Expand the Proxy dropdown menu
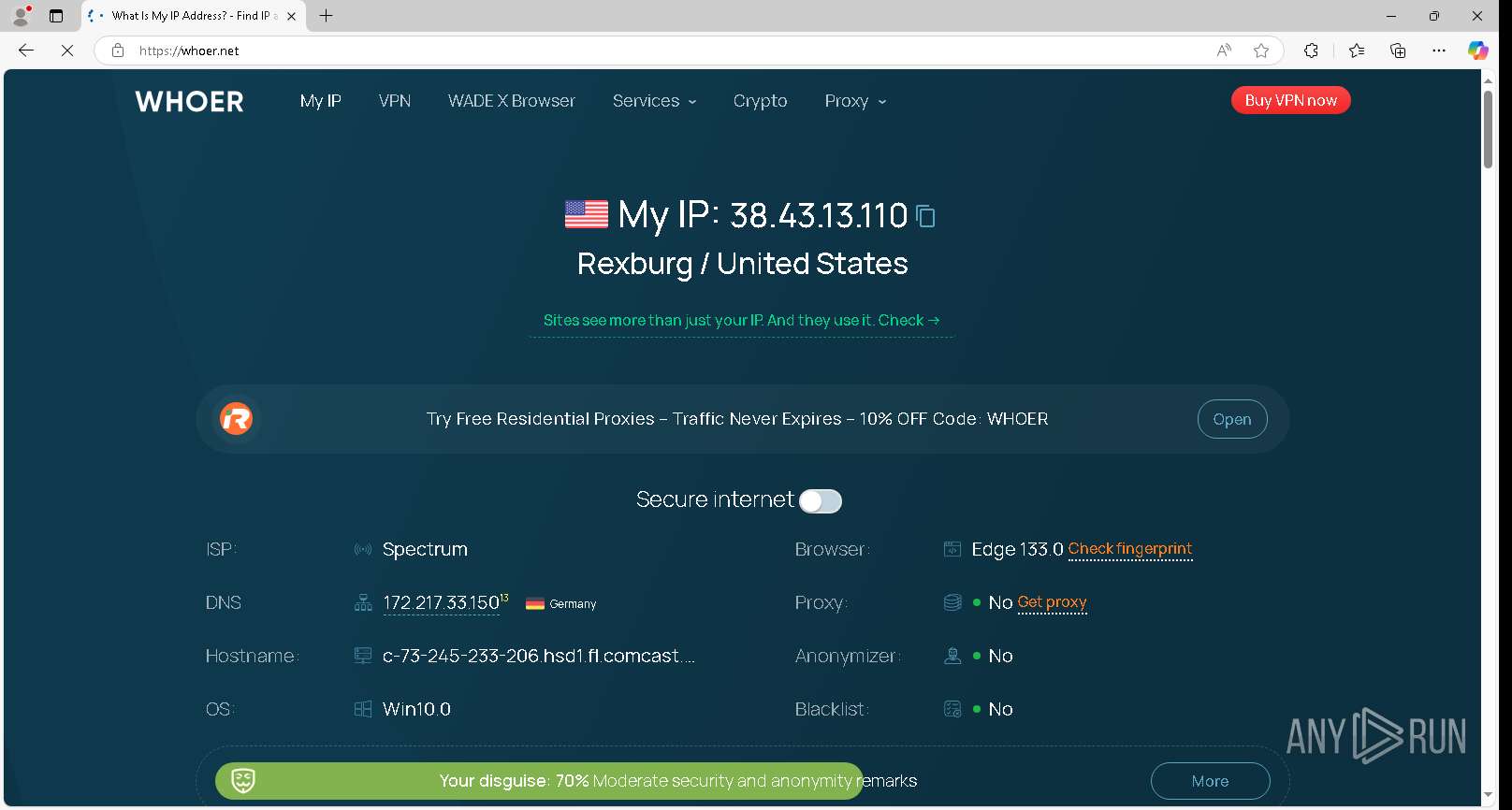Viewport: 1512px width, 810px height. coord(855,101)
